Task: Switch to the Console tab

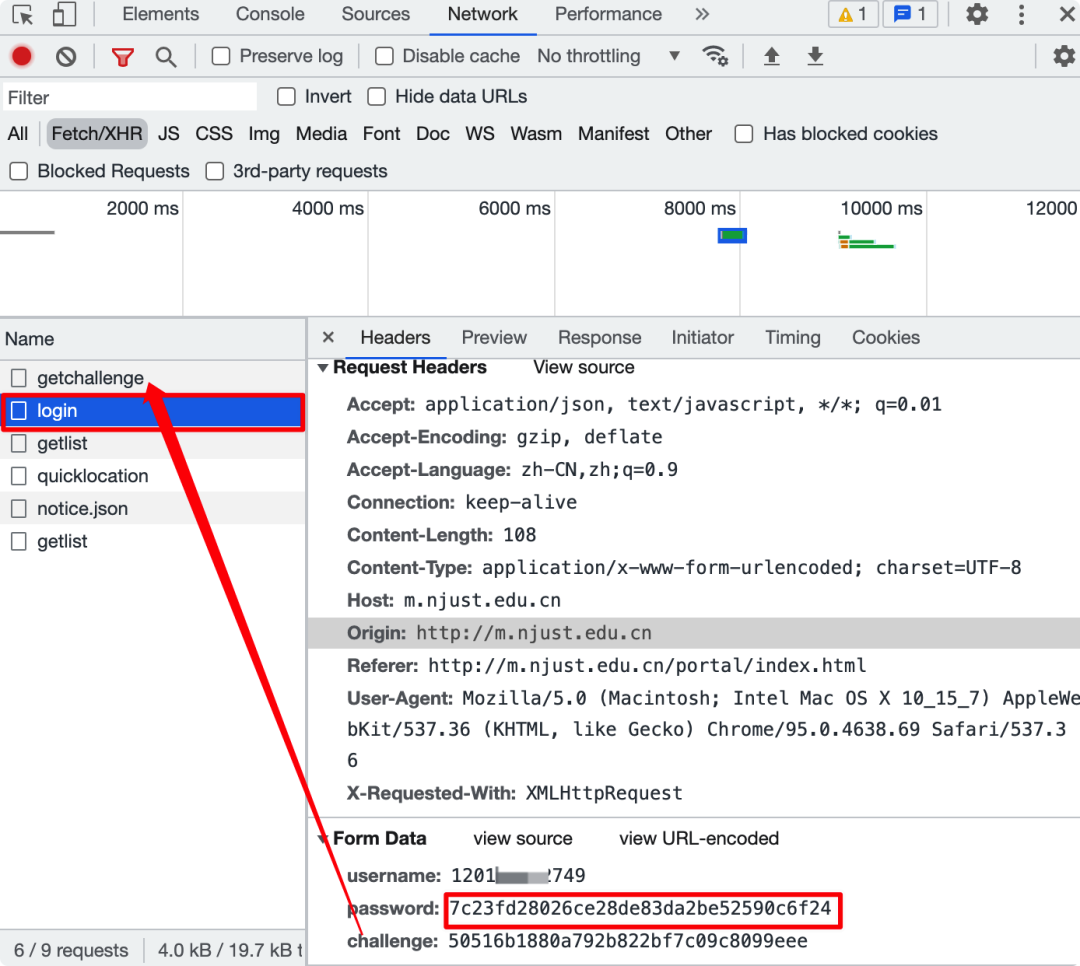Action: tap(270, 14)
